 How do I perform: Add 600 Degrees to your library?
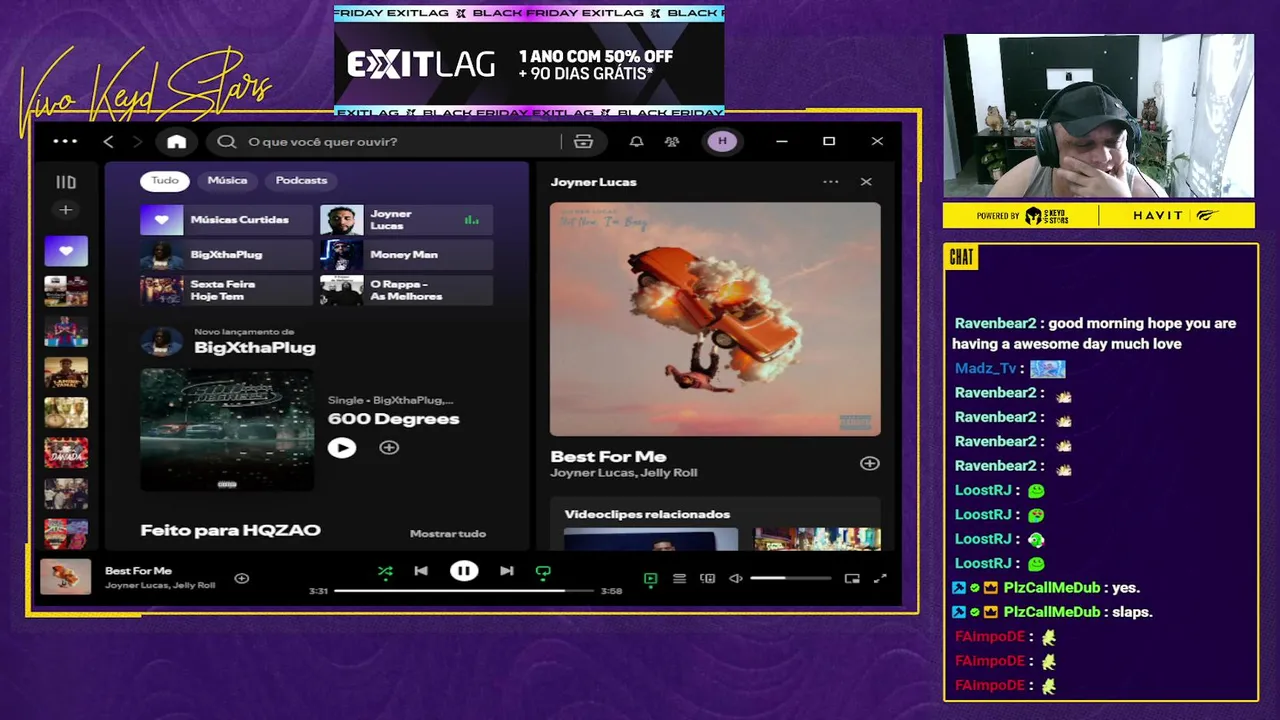[x=389, y=448]
